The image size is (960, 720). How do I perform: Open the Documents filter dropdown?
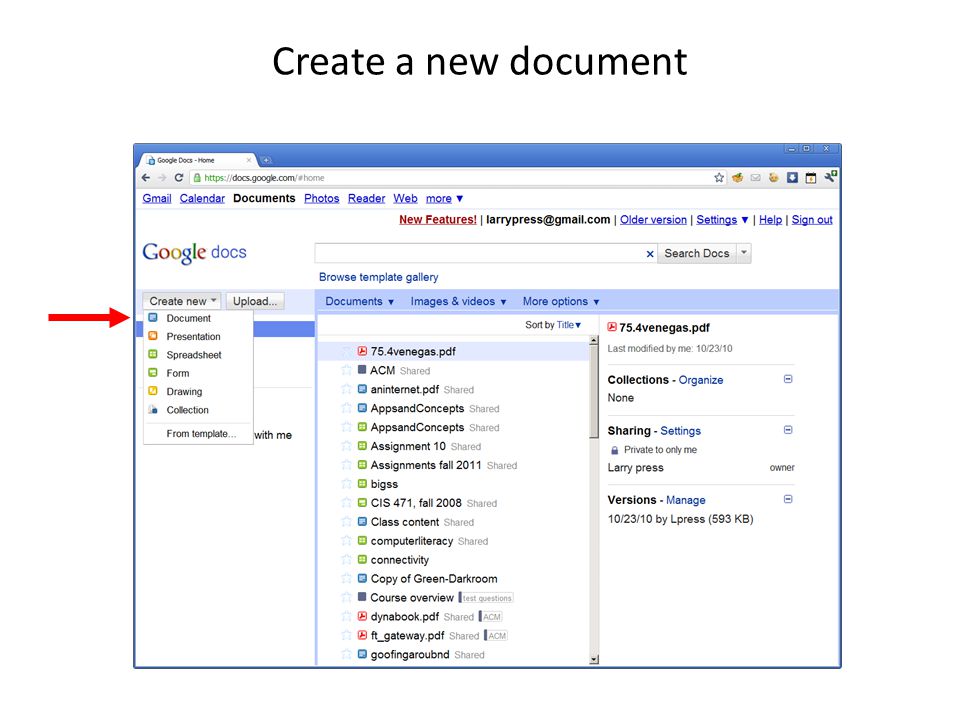(x=359, y=301)
